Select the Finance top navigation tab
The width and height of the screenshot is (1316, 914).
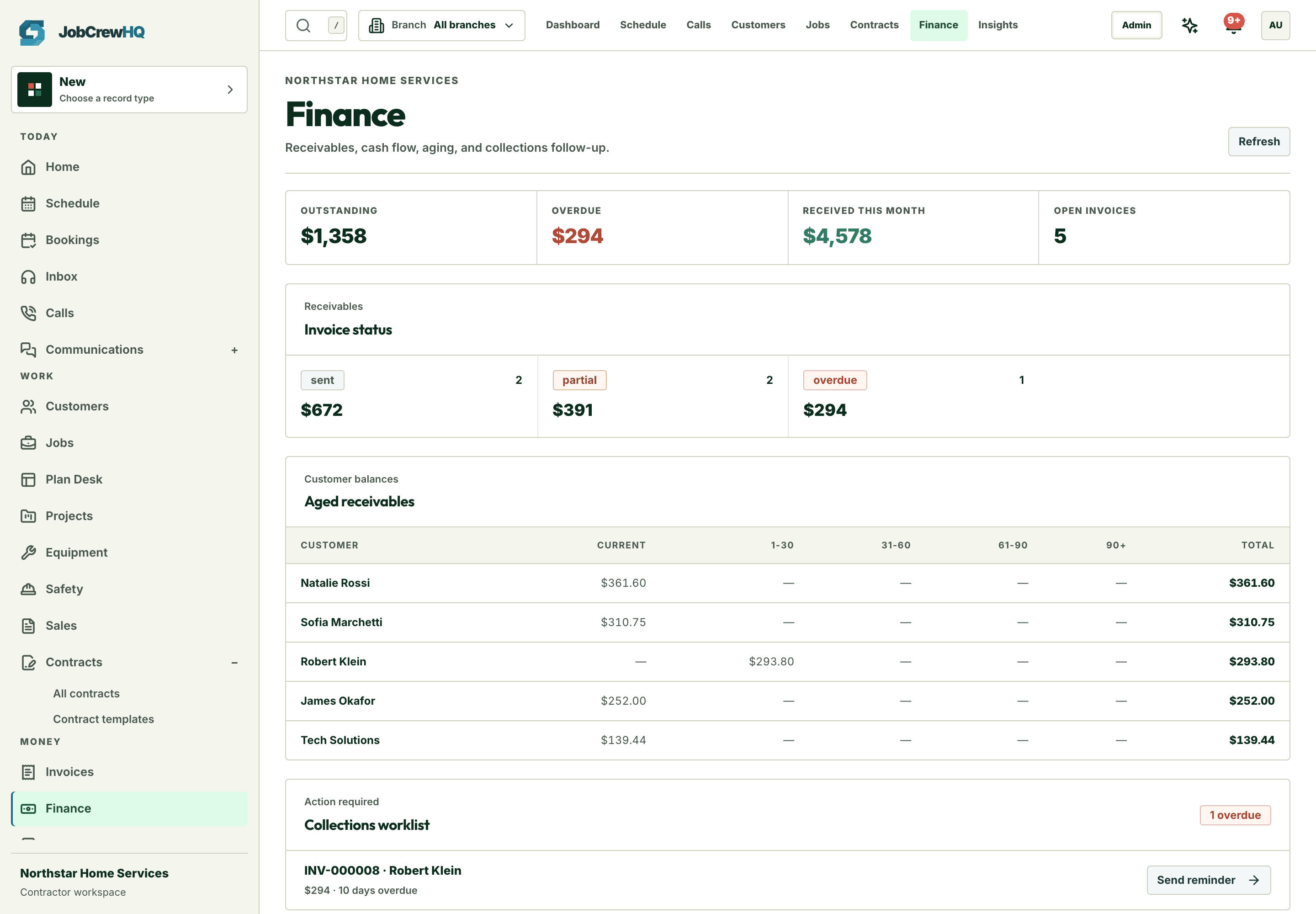tap(938, 25)
